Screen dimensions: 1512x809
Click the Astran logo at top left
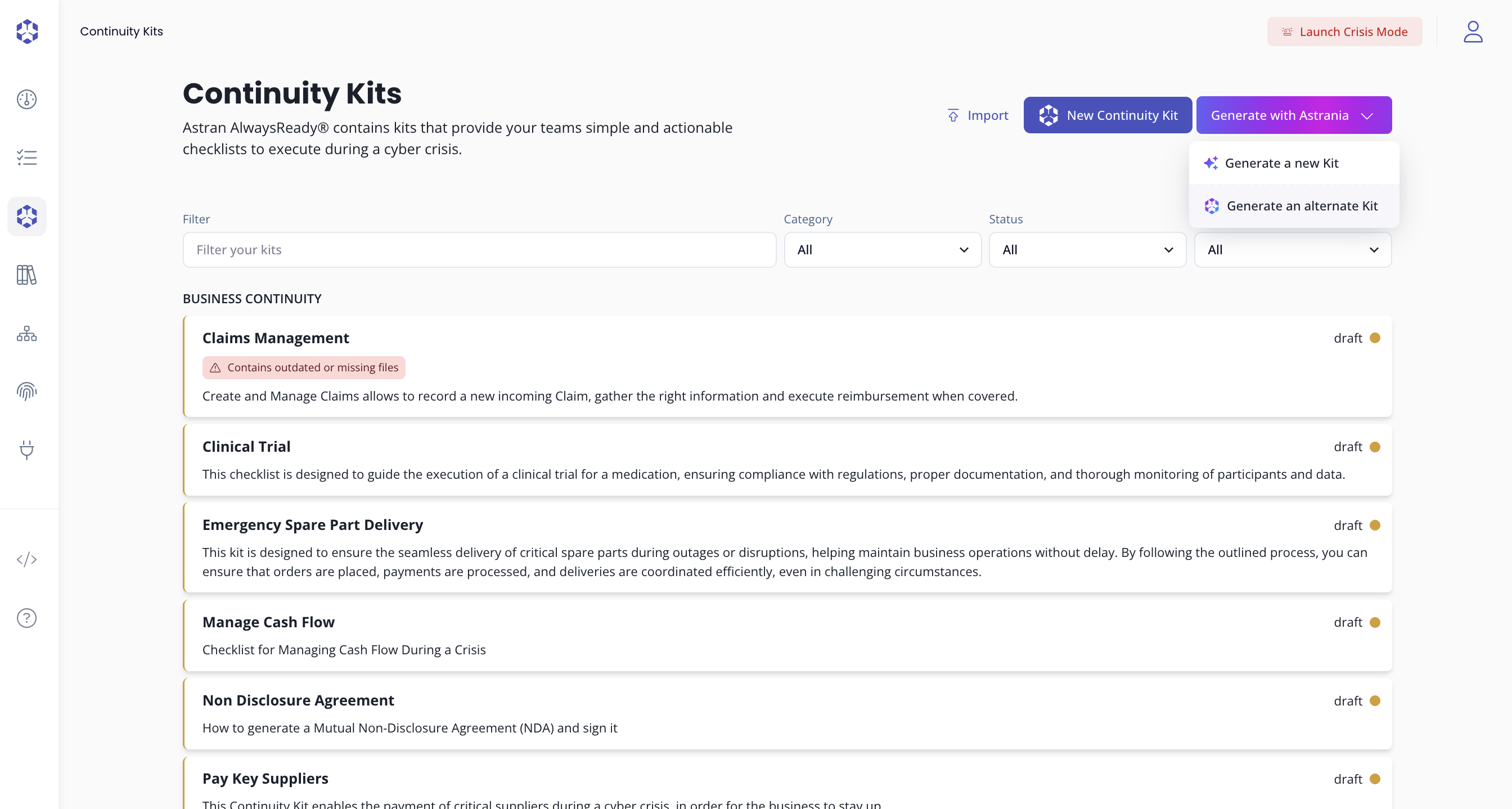tap(27, 32)
